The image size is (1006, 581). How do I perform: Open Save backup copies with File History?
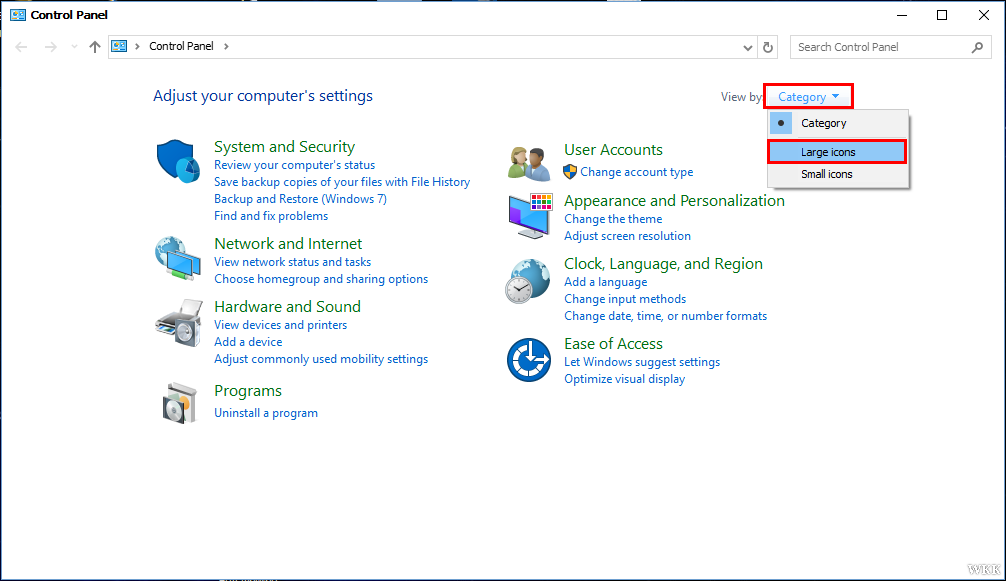(342, 182)
